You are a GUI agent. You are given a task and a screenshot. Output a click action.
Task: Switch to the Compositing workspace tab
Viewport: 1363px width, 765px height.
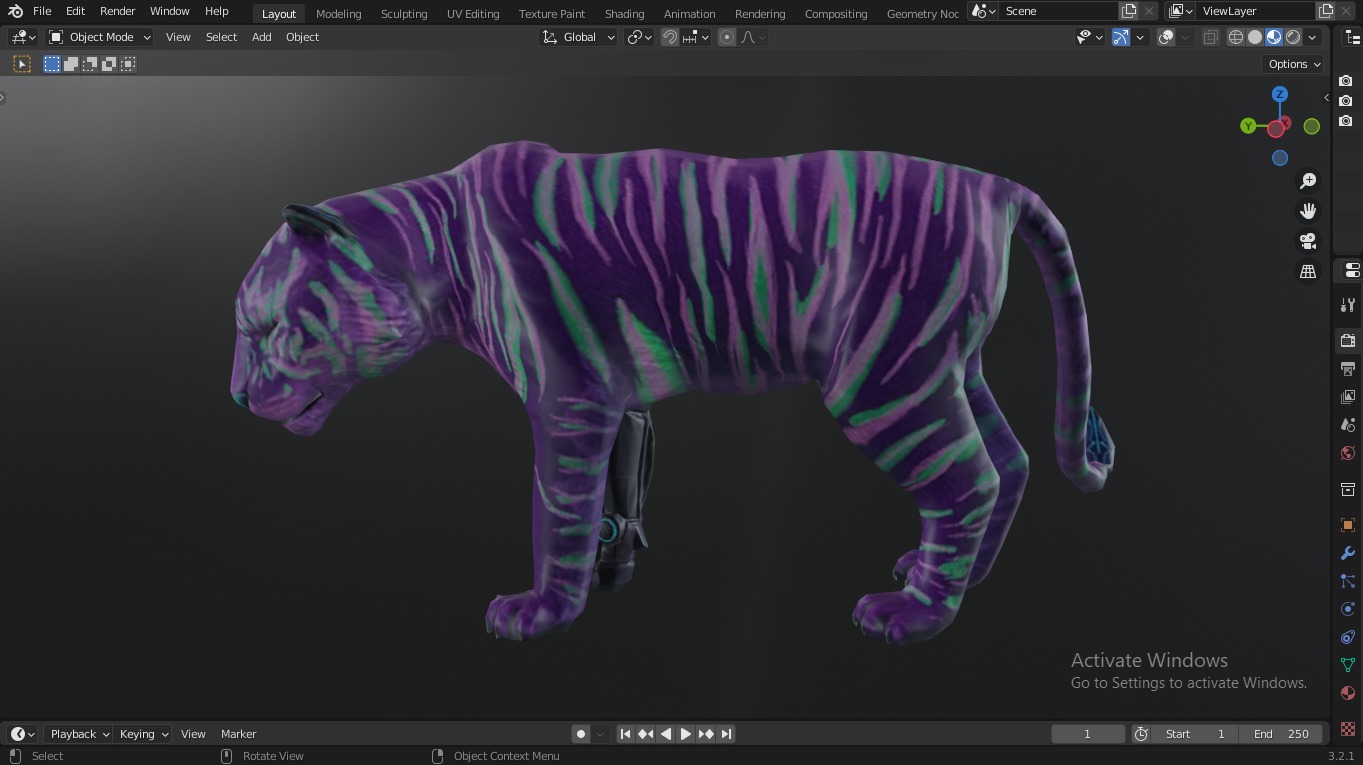pyautogui.click(x=836, y=14)
